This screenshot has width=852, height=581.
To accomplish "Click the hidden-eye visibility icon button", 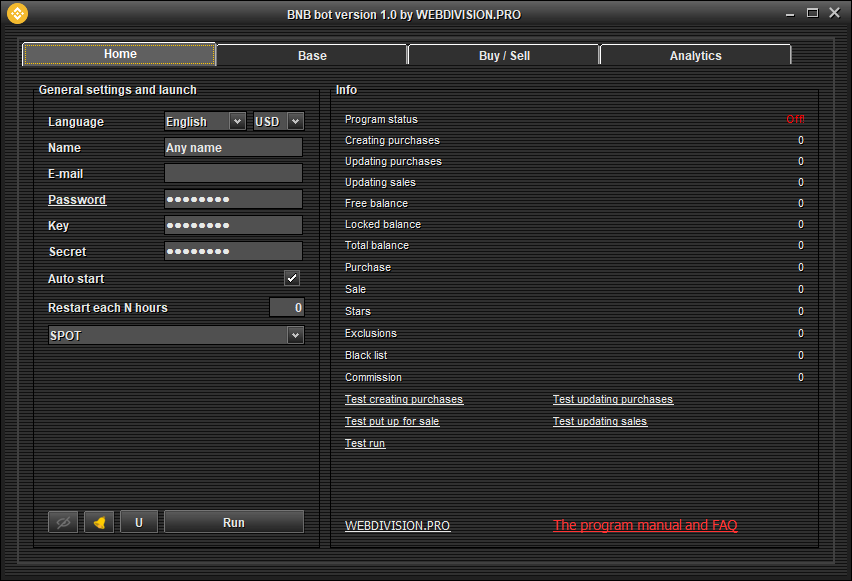I will [63, 522].
